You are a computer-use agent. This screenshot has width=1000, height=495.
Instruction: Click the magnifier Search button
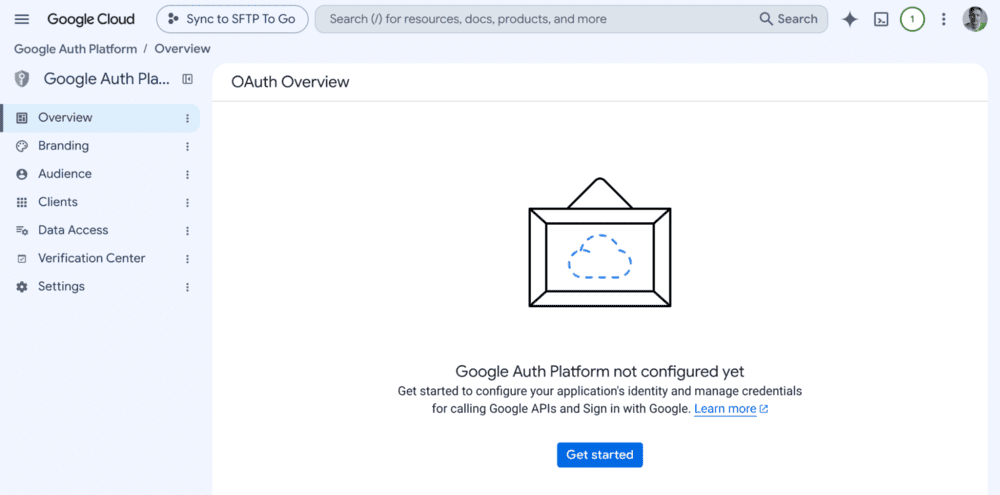pyautogui.click(x=788, y=19)
